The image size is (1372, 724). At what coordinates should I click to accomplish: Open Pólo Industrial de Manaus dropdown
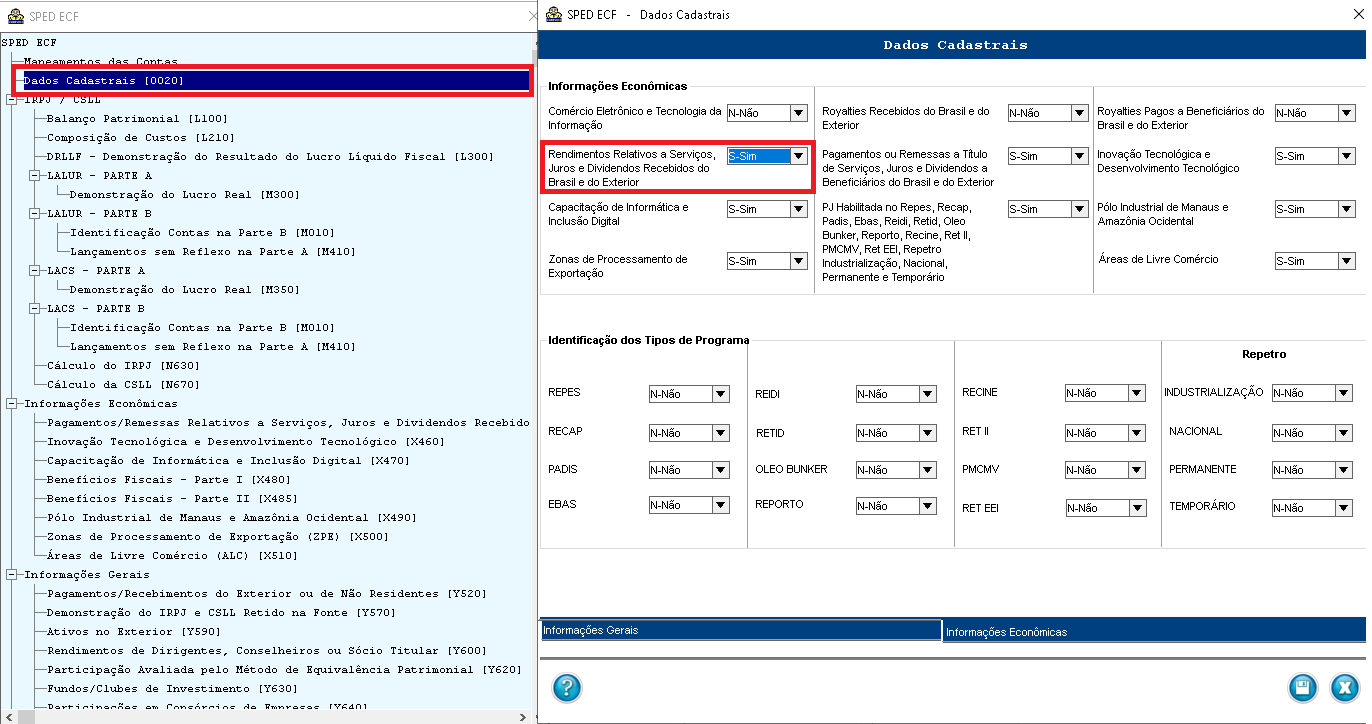1346,209
